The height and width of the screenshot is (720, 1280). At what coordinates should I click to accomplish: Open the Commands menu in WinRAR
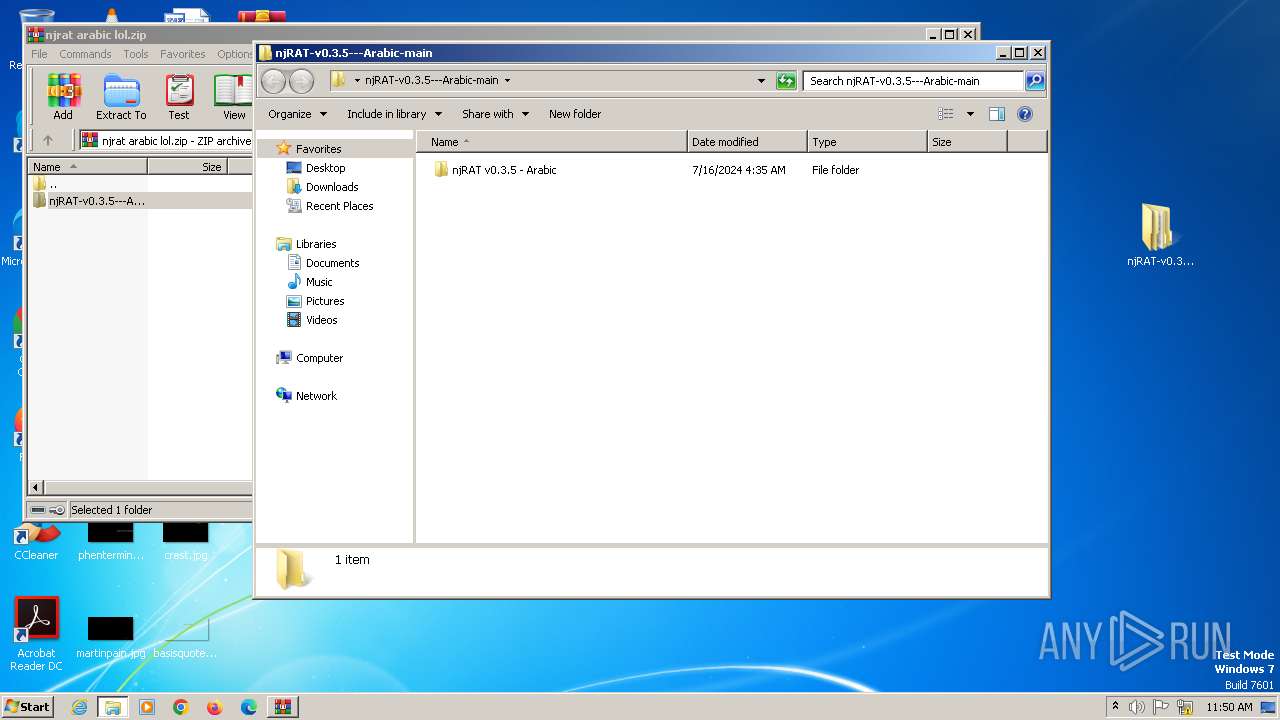click(x=85, y=54)
